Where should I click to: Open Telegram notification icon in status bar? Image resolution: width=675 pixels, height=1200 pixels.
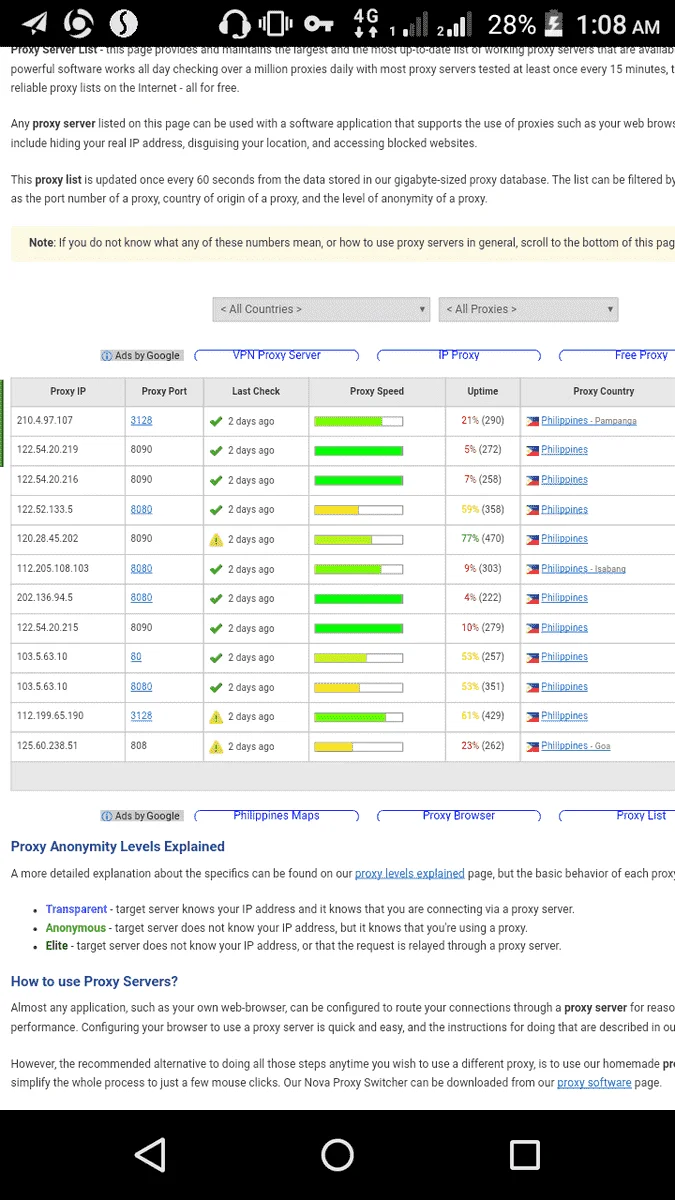coord(35,23)
